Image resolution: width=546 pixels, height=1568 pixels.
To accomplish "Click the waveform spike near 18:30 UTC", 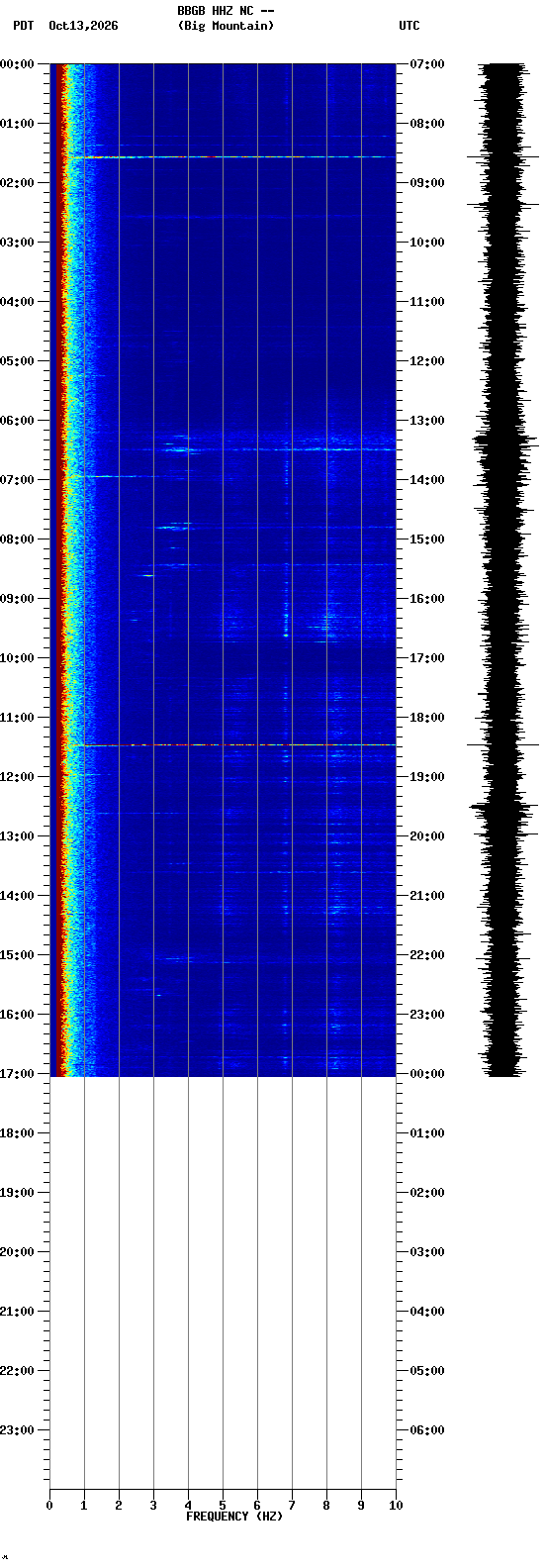I will coord(504,744).
